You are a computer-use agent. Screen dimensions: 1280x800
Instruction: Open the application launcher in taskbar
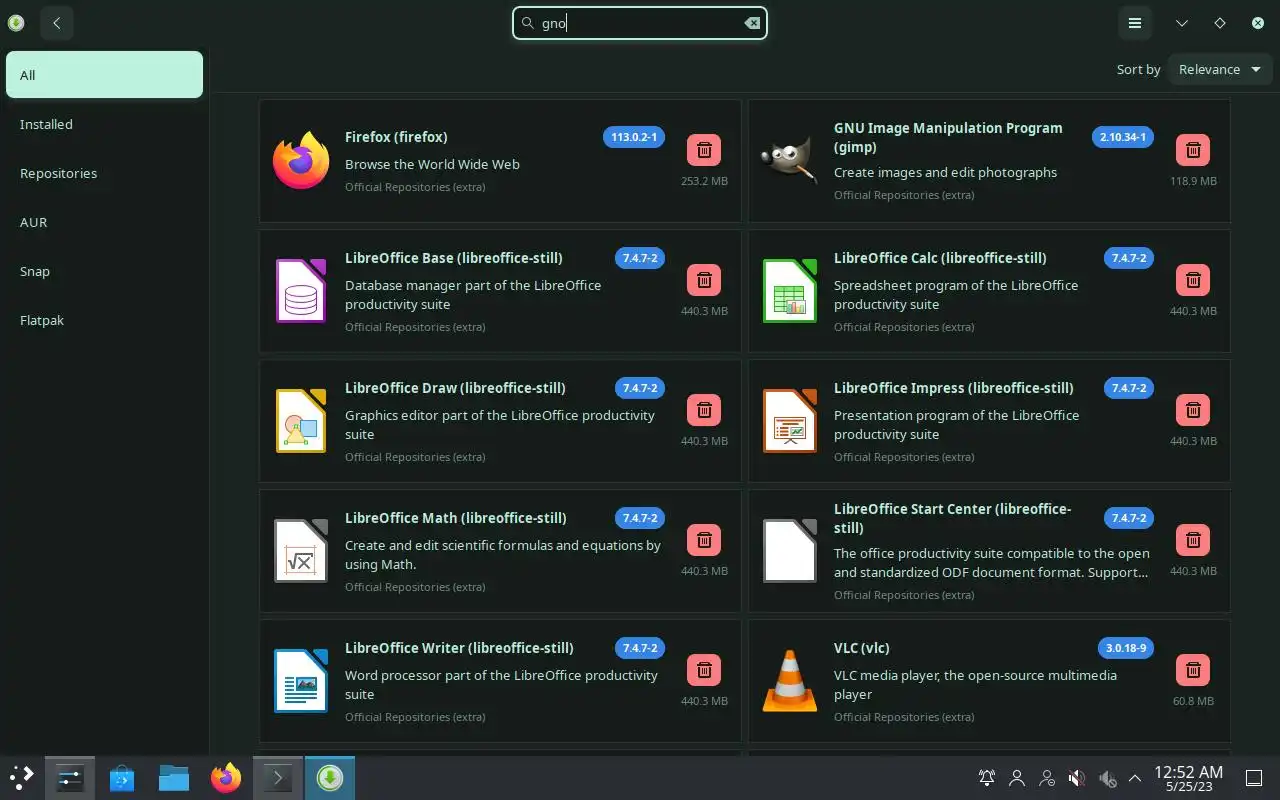[22, 778]
